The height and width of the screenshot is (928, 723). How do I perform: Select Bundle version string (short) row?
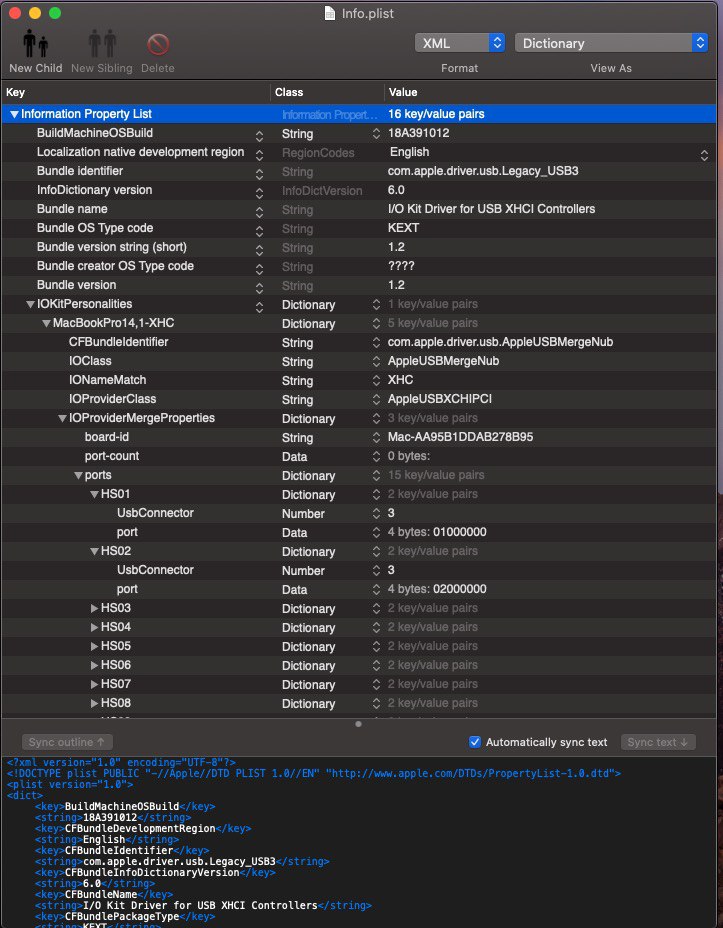(x=359, y=247)
